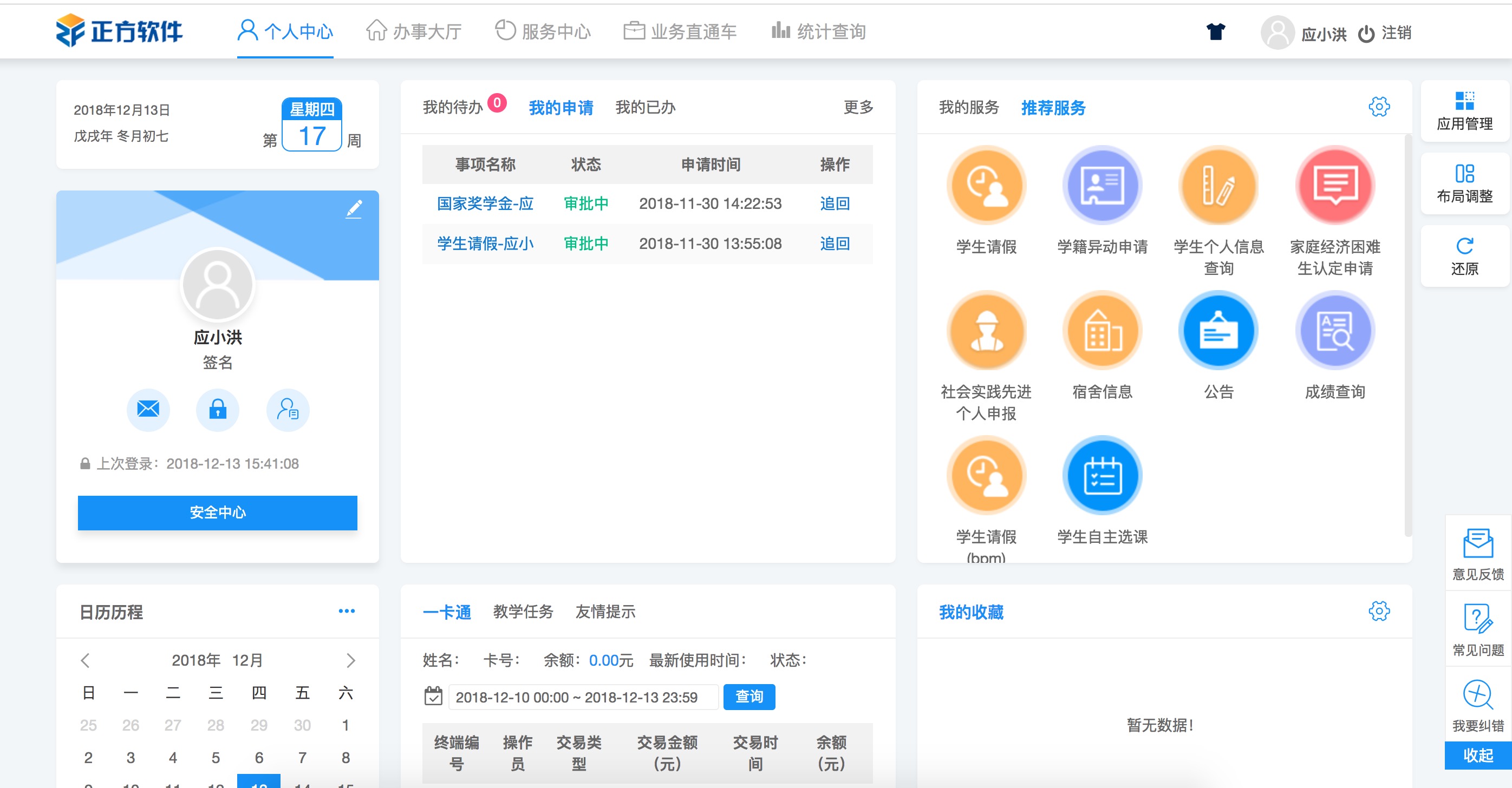This screenshot has height=788, width=1512.
Task: Open 常见问题 help item
Action: pos(1477,629)
